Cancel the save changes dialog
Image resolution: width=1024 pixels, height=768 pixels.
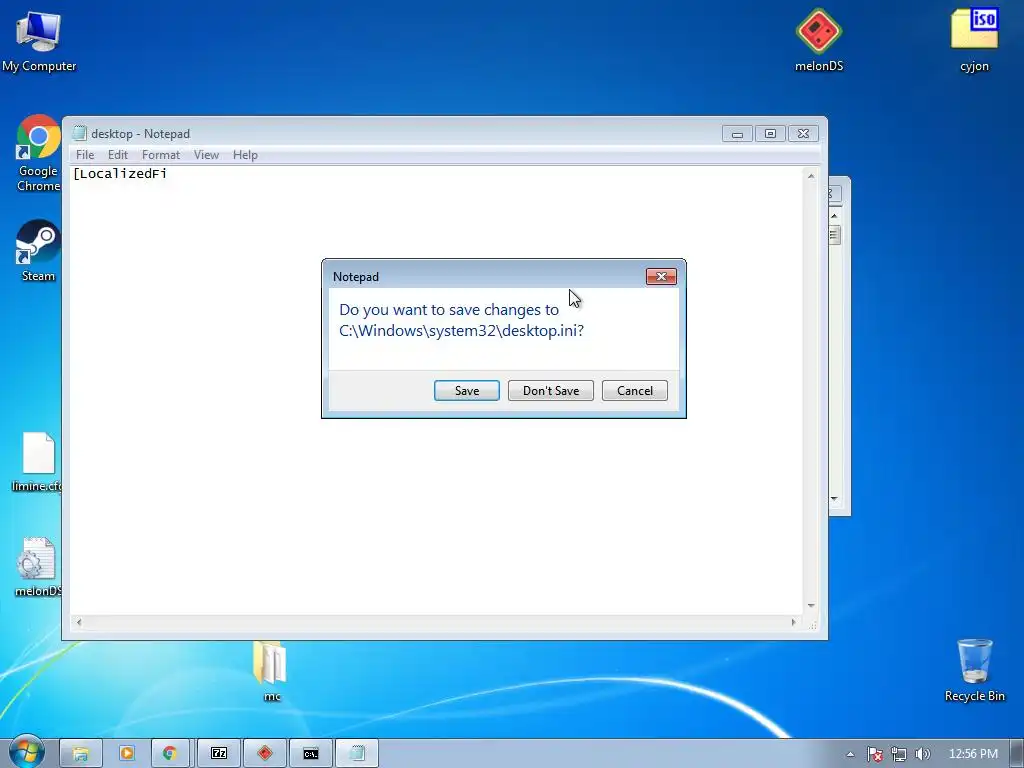tap(635, 391)
